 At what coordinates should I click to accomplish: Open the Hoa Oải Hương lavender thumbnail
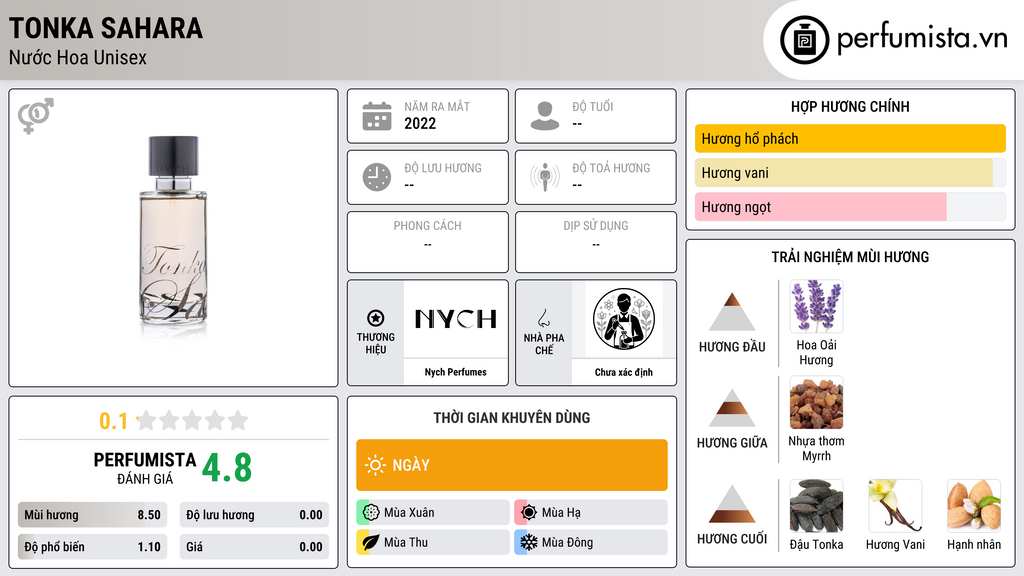pyautogui.click(x=816, y=306)
